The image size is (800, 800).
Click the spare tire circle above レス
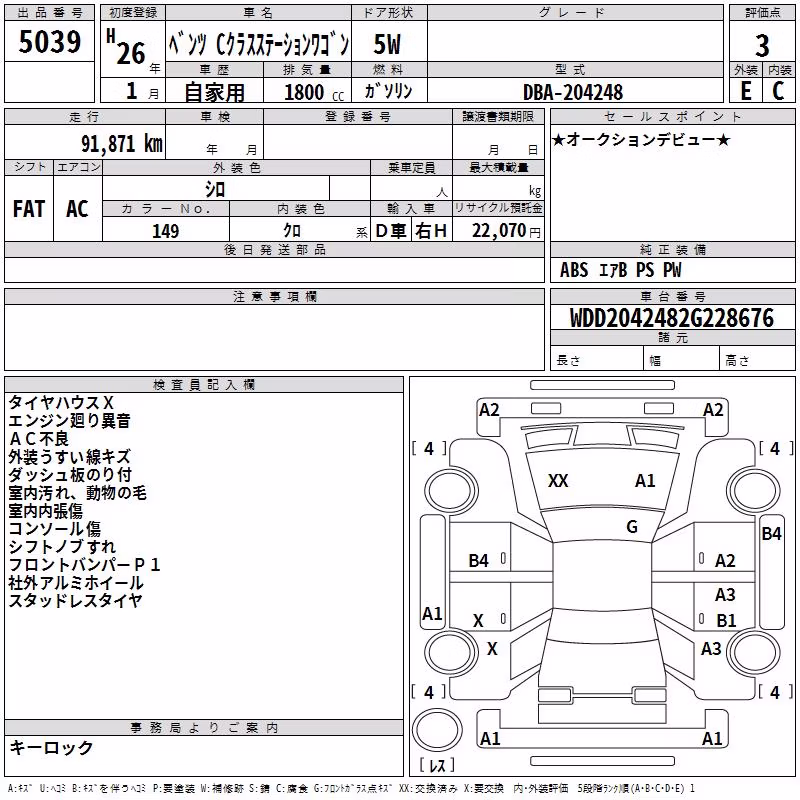coord(437,730)
